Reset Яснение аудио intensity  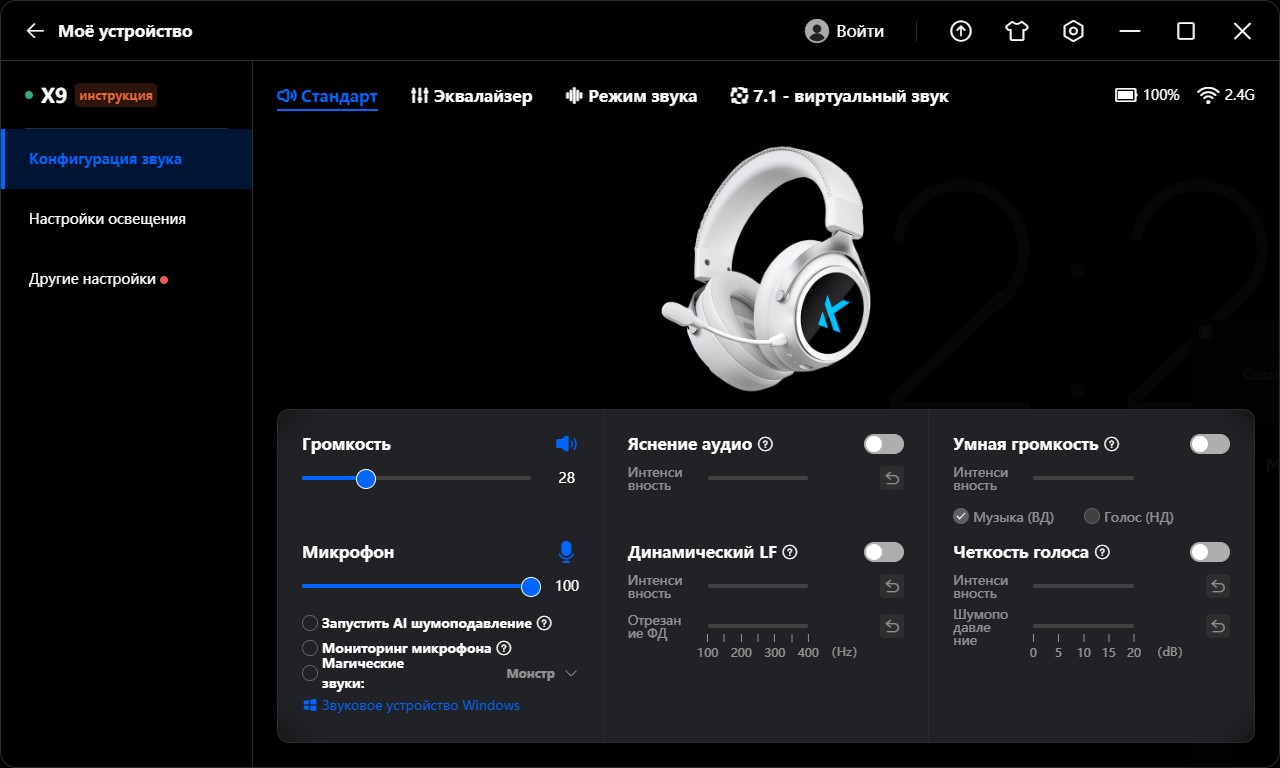(892, 479)
